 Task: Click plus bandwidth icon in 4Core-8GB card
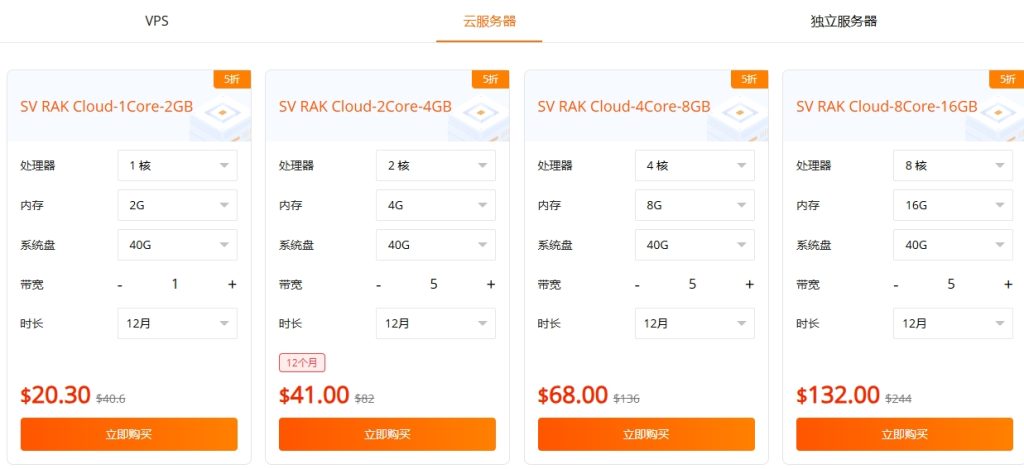tap(749, 284)
